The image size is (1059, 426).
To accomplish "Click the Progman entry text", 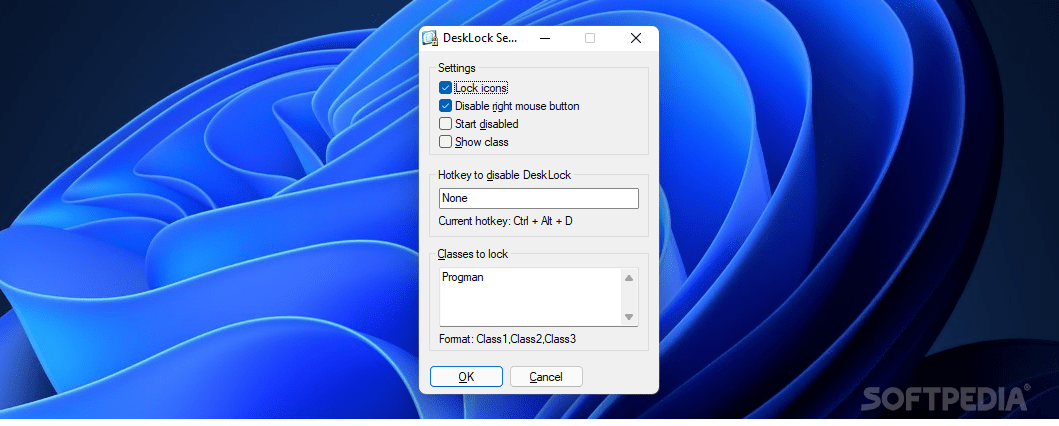I will [463, 277].
